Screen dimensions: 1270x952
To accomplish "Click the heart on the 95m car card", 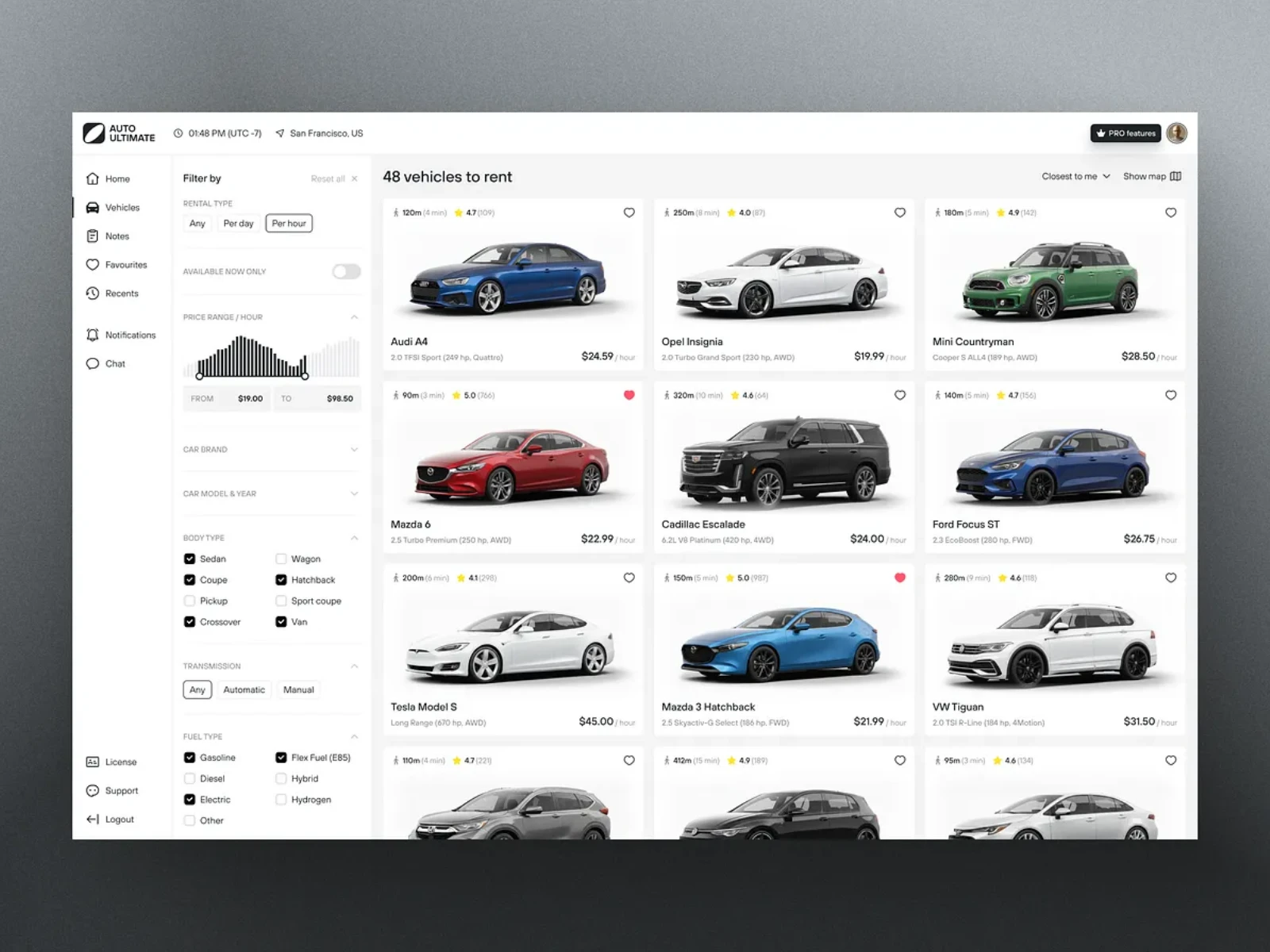I will 1171,760.
